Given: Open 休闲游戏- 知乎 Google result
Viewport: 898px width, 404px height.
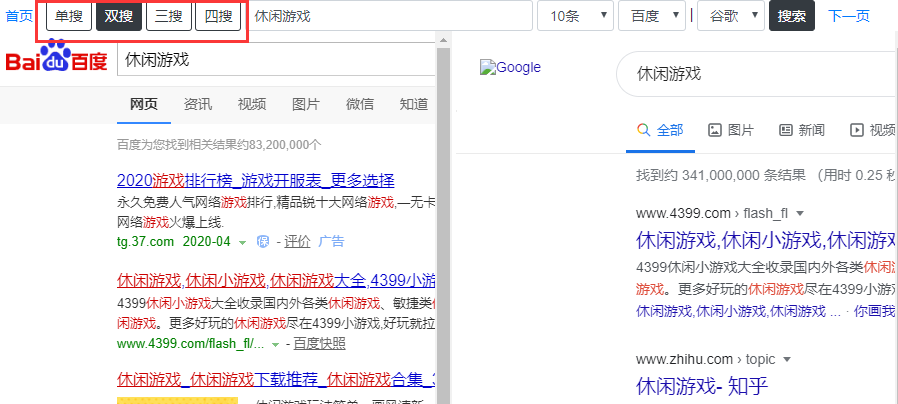Looking at the screenshot, I should pyautogui.click(x=702, y=386).
